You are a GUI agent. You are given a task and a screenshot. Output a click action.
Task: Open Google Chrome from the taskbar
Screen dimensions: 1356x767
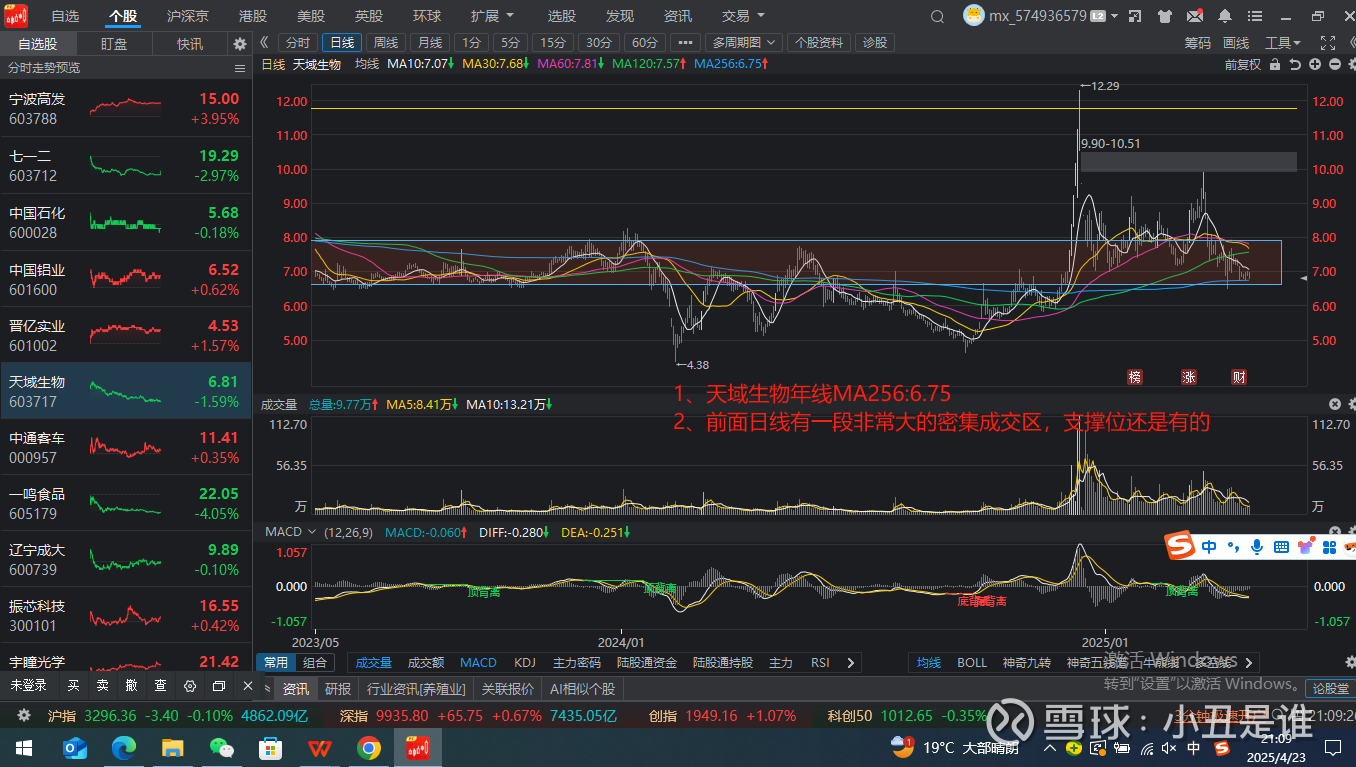click(368, 747)
